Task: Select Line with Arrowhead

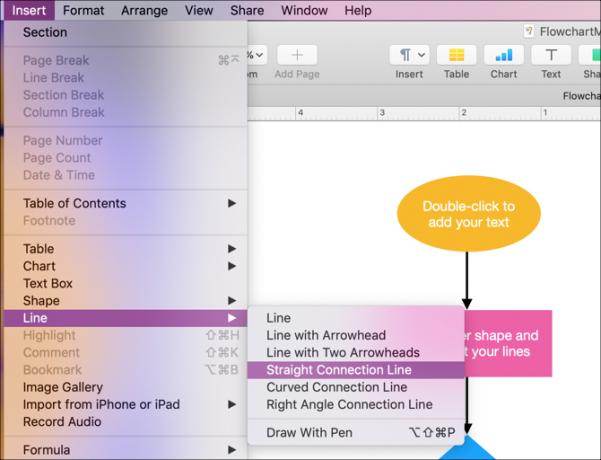Action: point(356,335)
